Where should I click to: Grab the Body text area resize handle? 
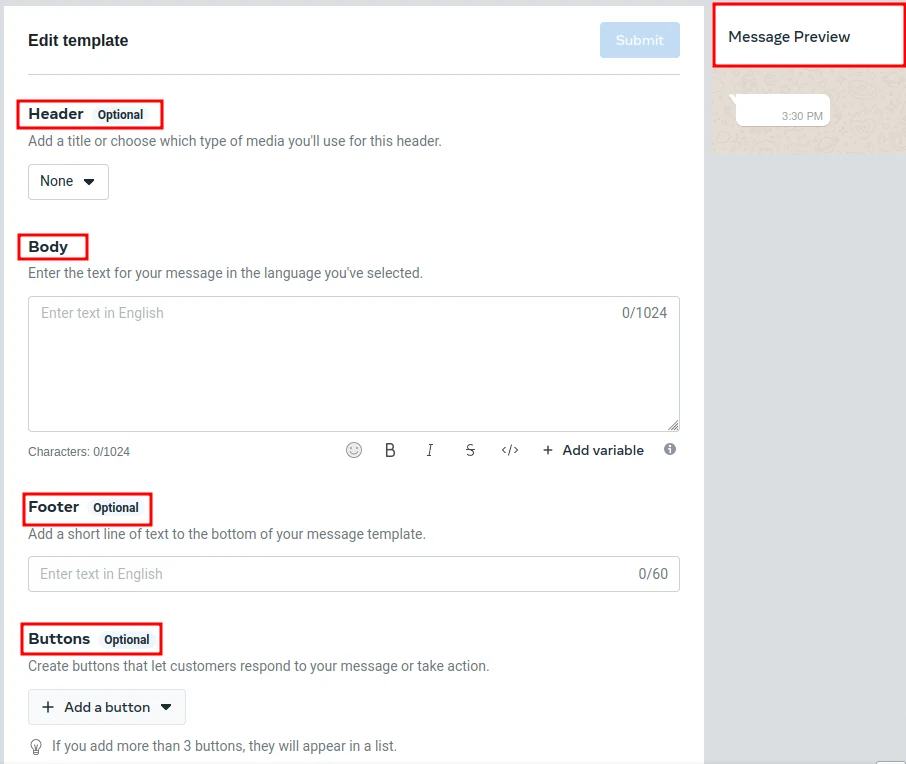pyautogui.click(x=674, y=425)
